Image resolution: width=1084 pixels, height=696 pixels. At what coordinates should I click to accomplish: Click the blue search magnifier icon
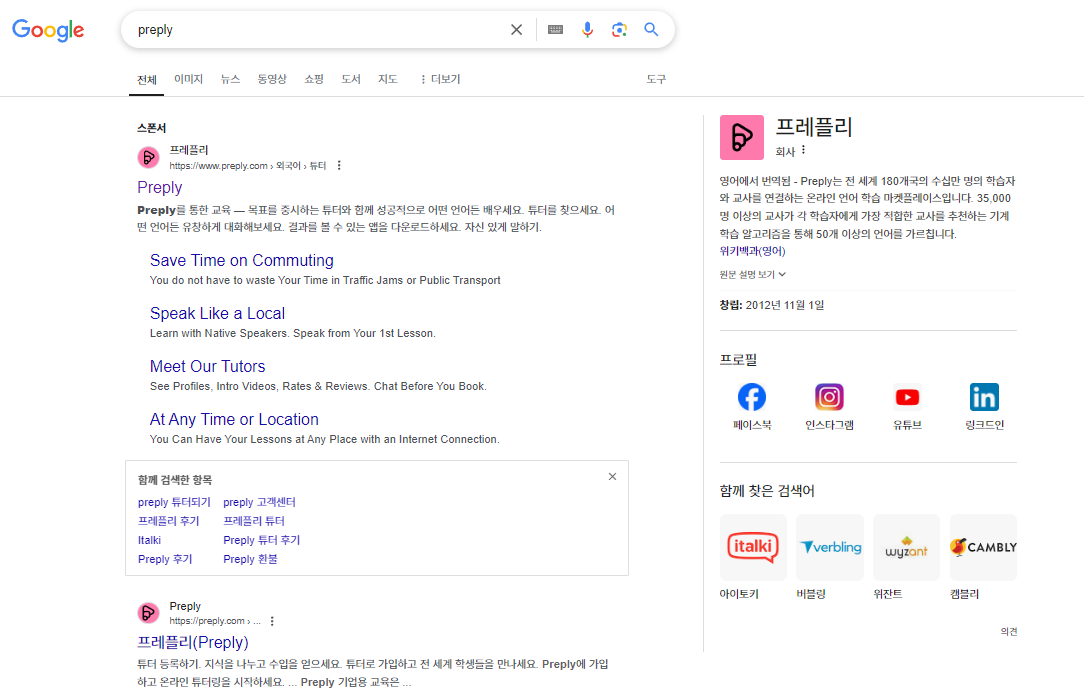point(651,30)
